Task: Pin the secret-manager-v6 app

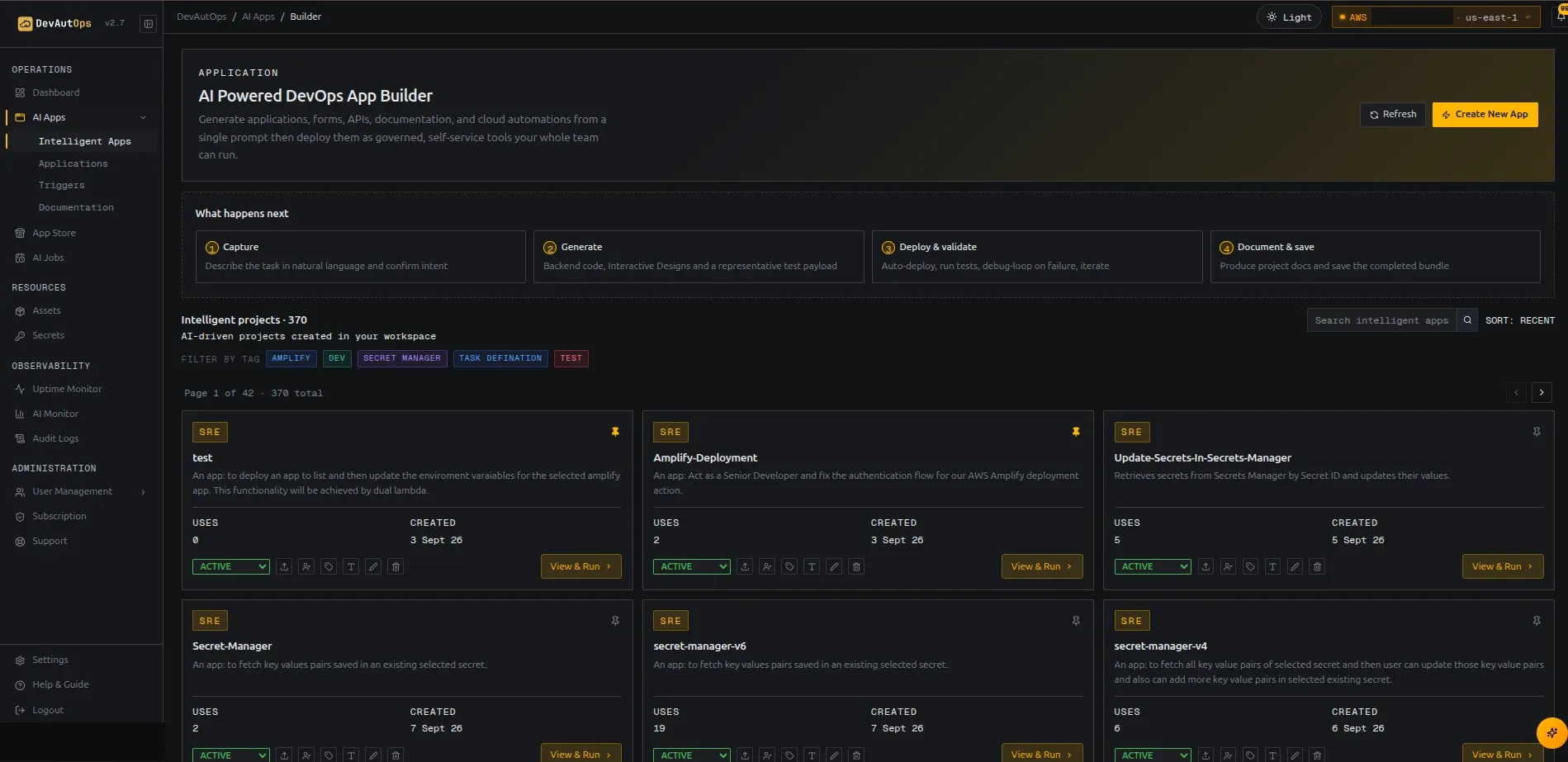Action: click(x=1076, y=621)
